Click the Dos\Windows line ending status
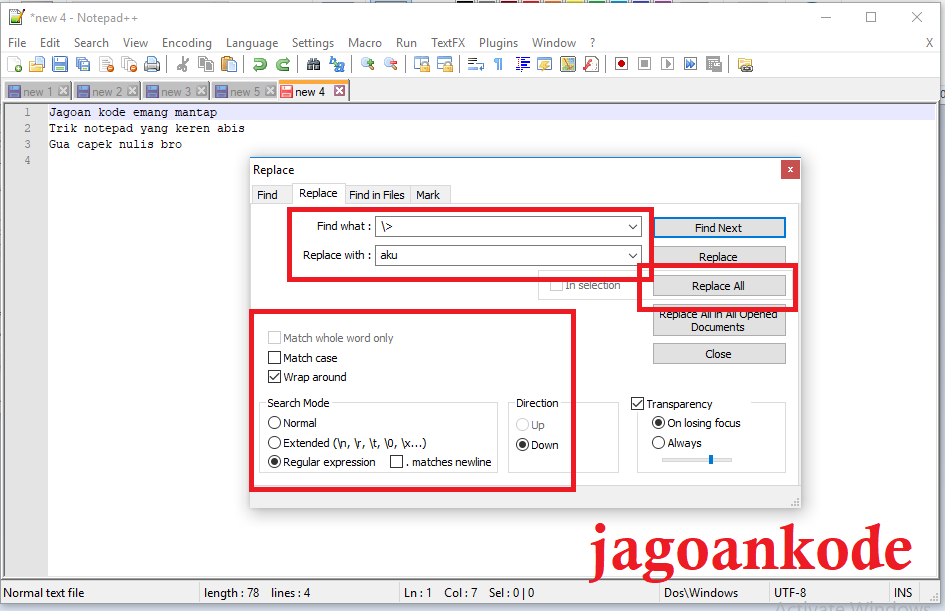Image resolution: width=945 pixels, height=611 pixels. (x=700, y=592)
